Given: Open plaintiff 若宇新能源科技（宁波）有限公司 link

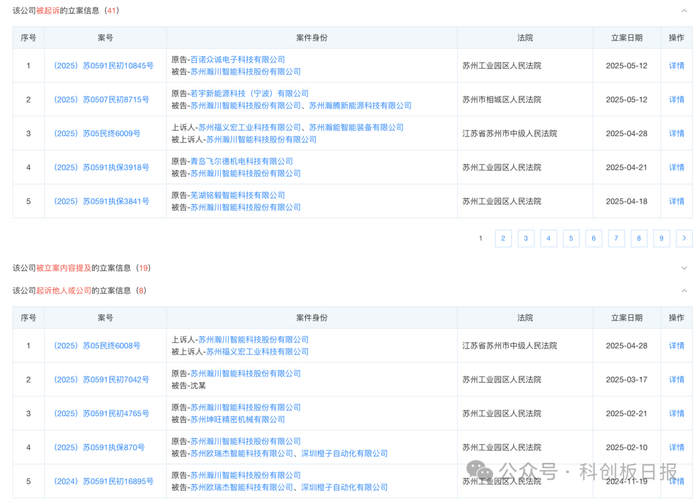Looking at the screenshot, I should 250,93.
